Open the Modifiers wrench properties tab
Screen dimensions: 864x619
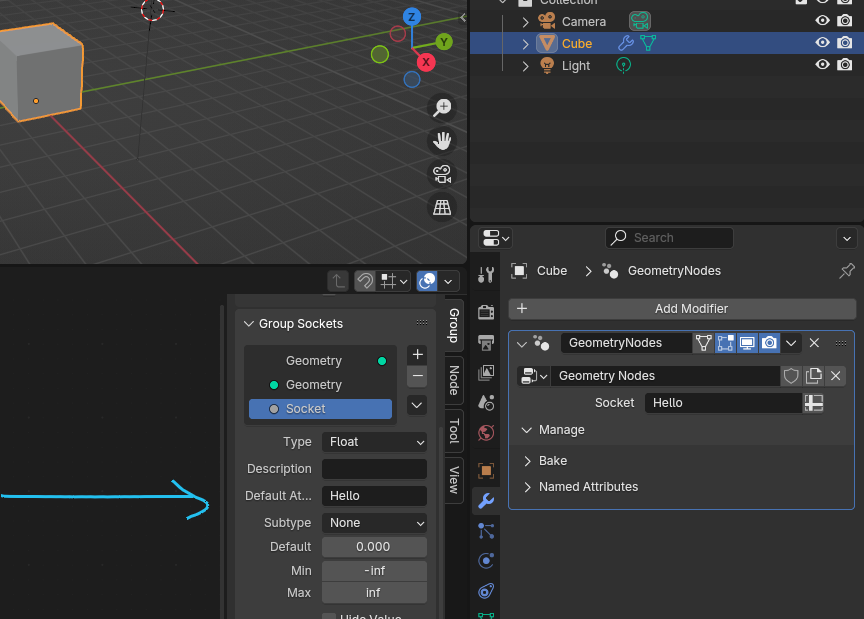point(486,501)
